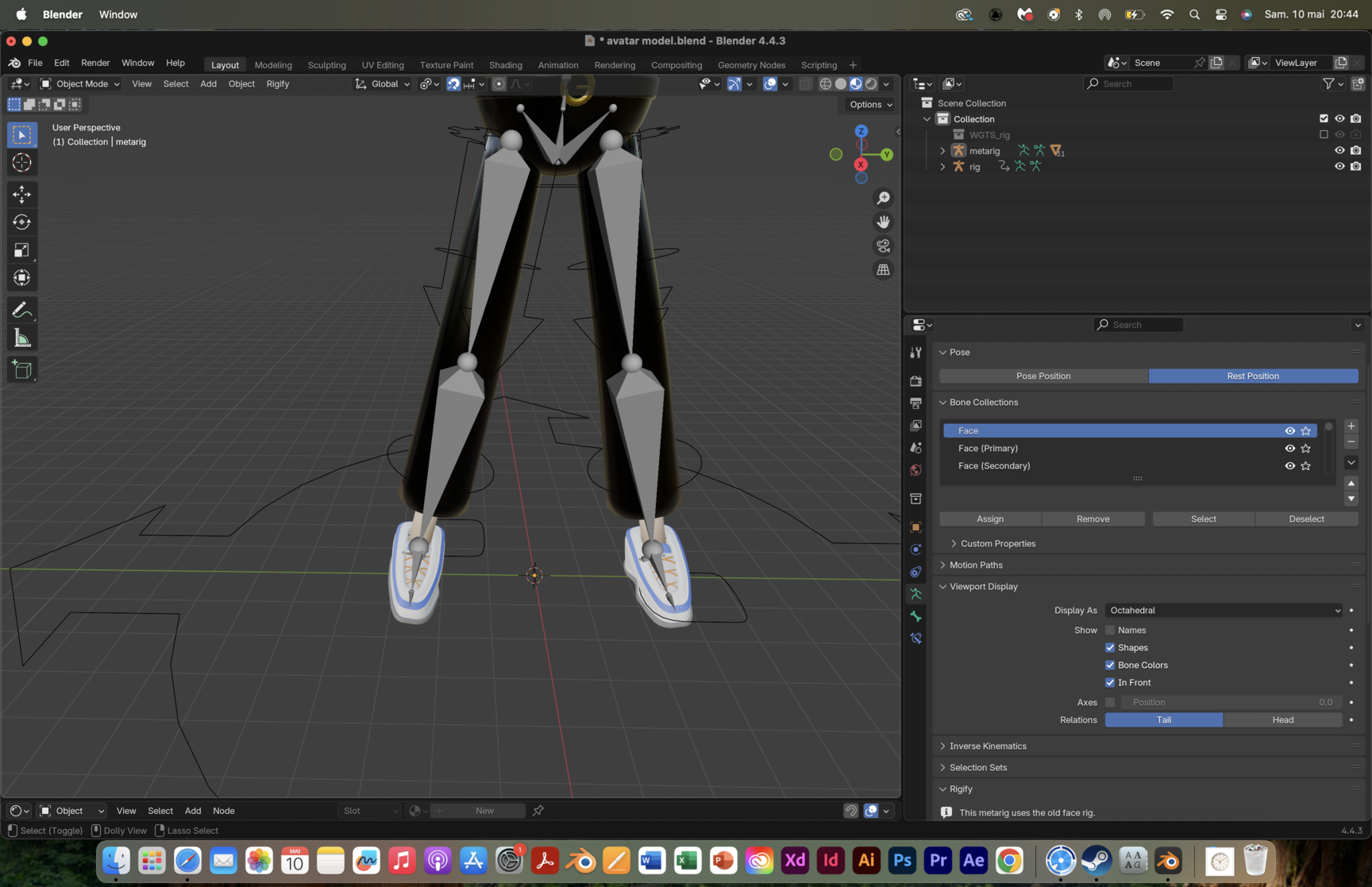Expand the Motion Paths panel

[976, 565]
